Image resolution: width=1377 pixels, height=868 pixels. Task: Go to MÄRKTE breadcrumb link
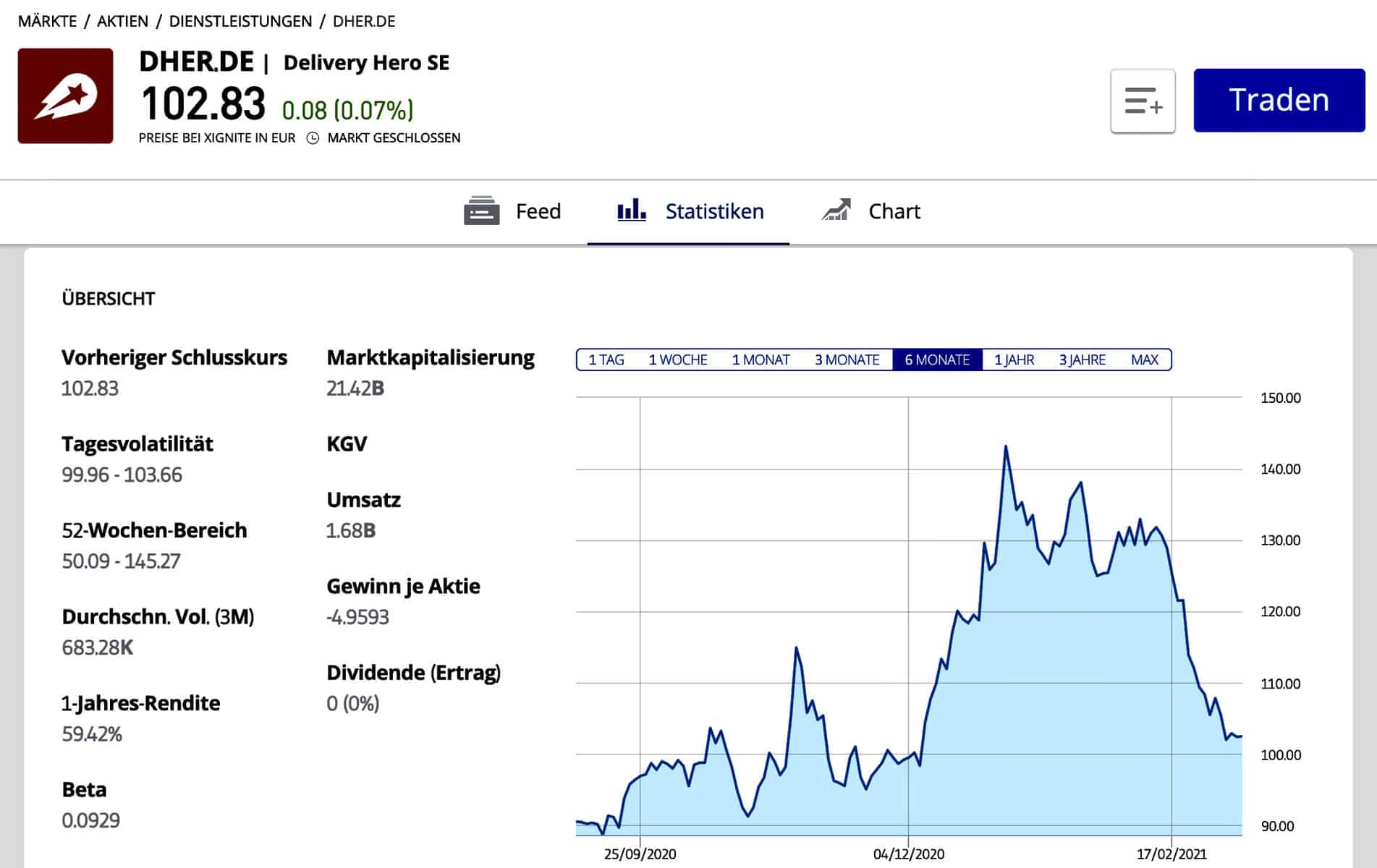(47, 22)
